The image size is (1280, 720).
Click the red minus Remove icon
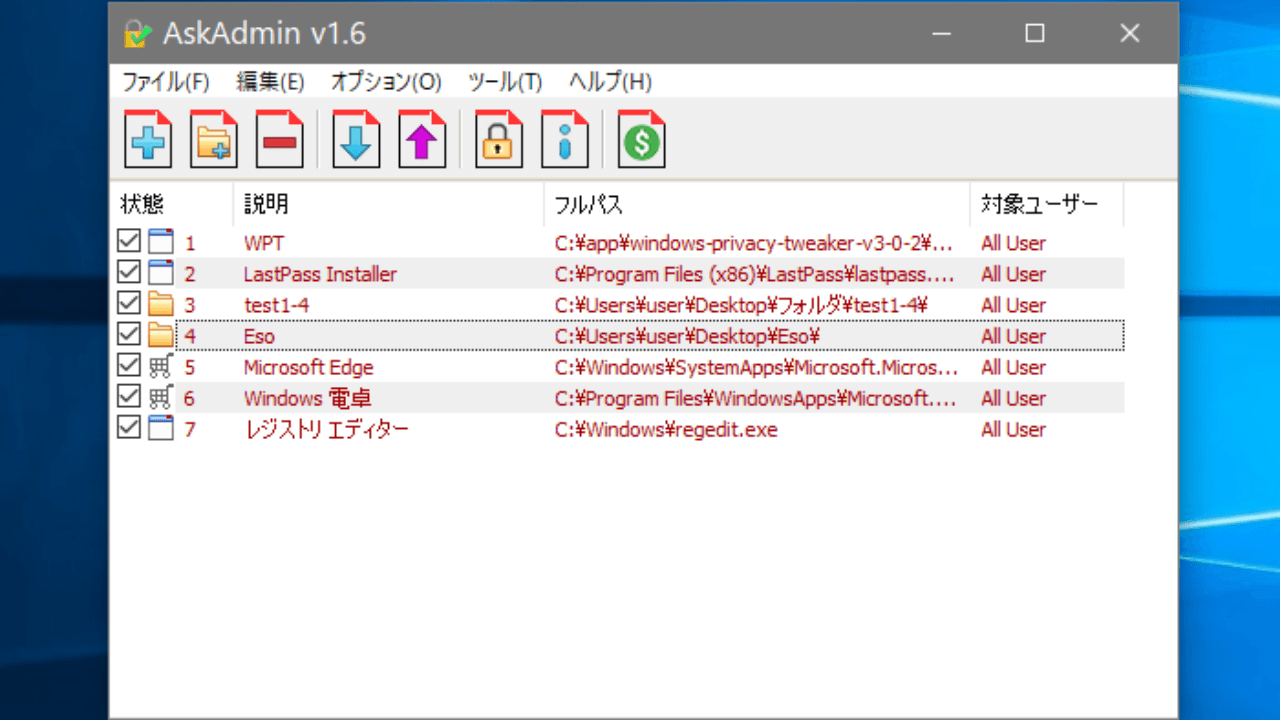tap(280, 139)
